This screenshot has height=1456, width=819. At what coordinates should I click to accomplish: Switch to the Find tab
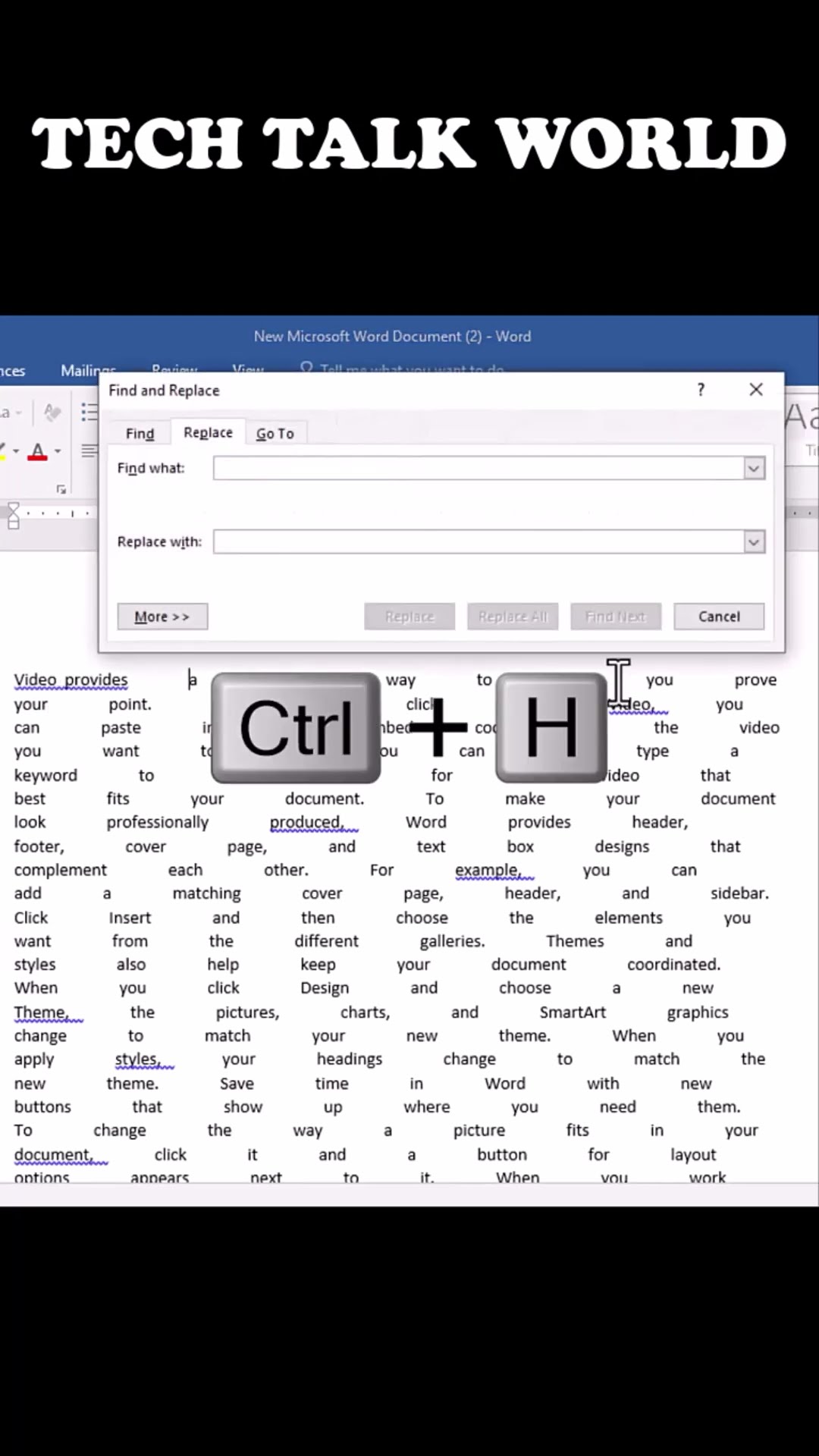(140, 433)
